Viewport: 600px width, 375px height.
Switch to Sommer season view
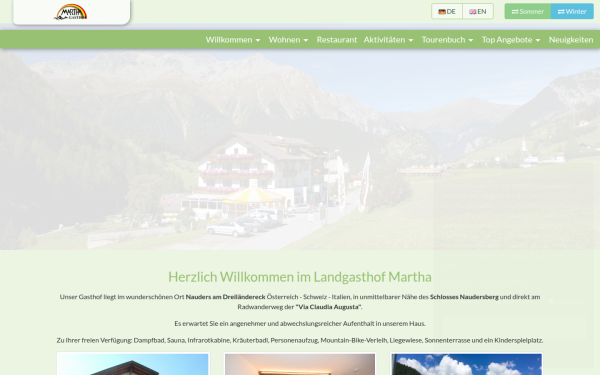click(528, 11)
